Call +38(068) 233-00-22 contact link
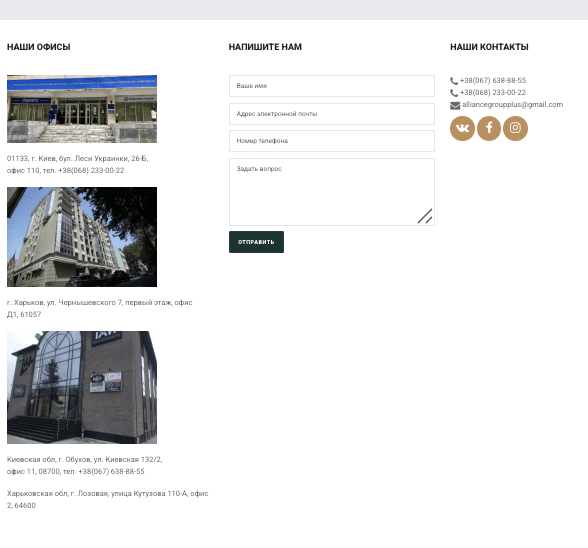This screenshot has width=588, height=548. pos(493,92)
